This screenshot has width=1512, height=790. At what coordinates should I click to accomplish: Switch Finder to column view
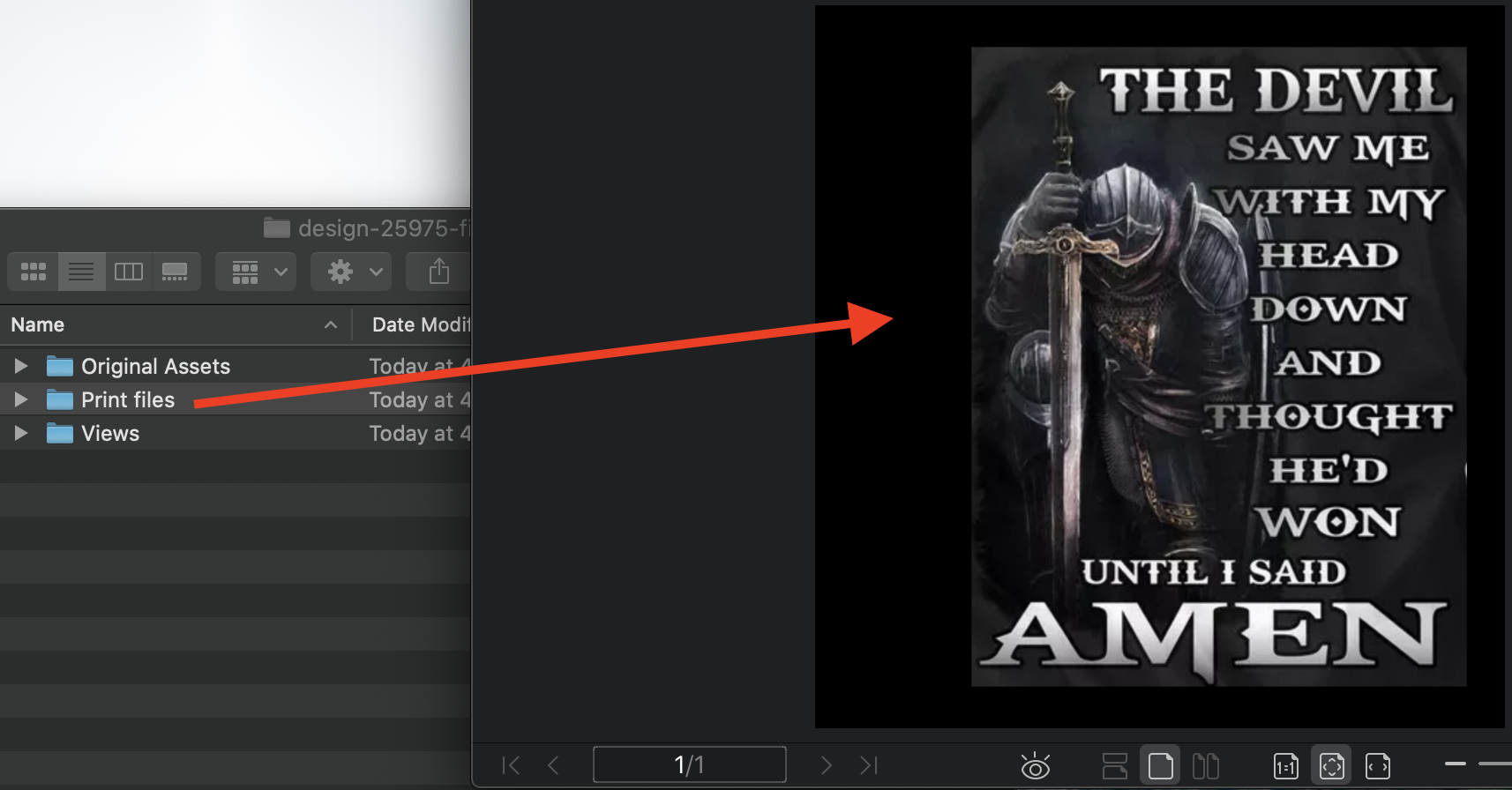coord(129,272)
